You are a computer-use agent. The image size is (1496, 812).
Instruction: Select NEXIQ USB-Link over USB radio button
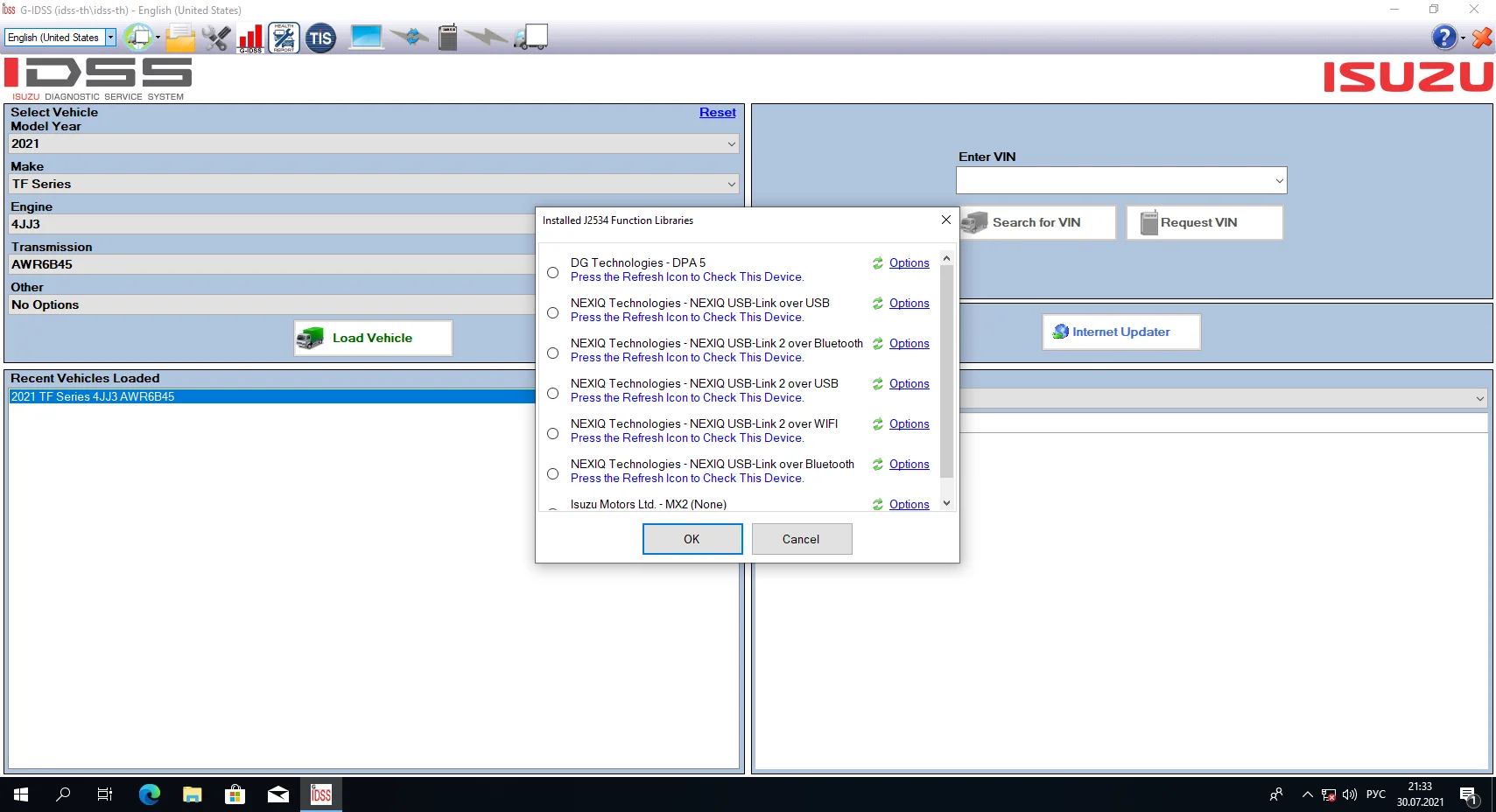553,313
